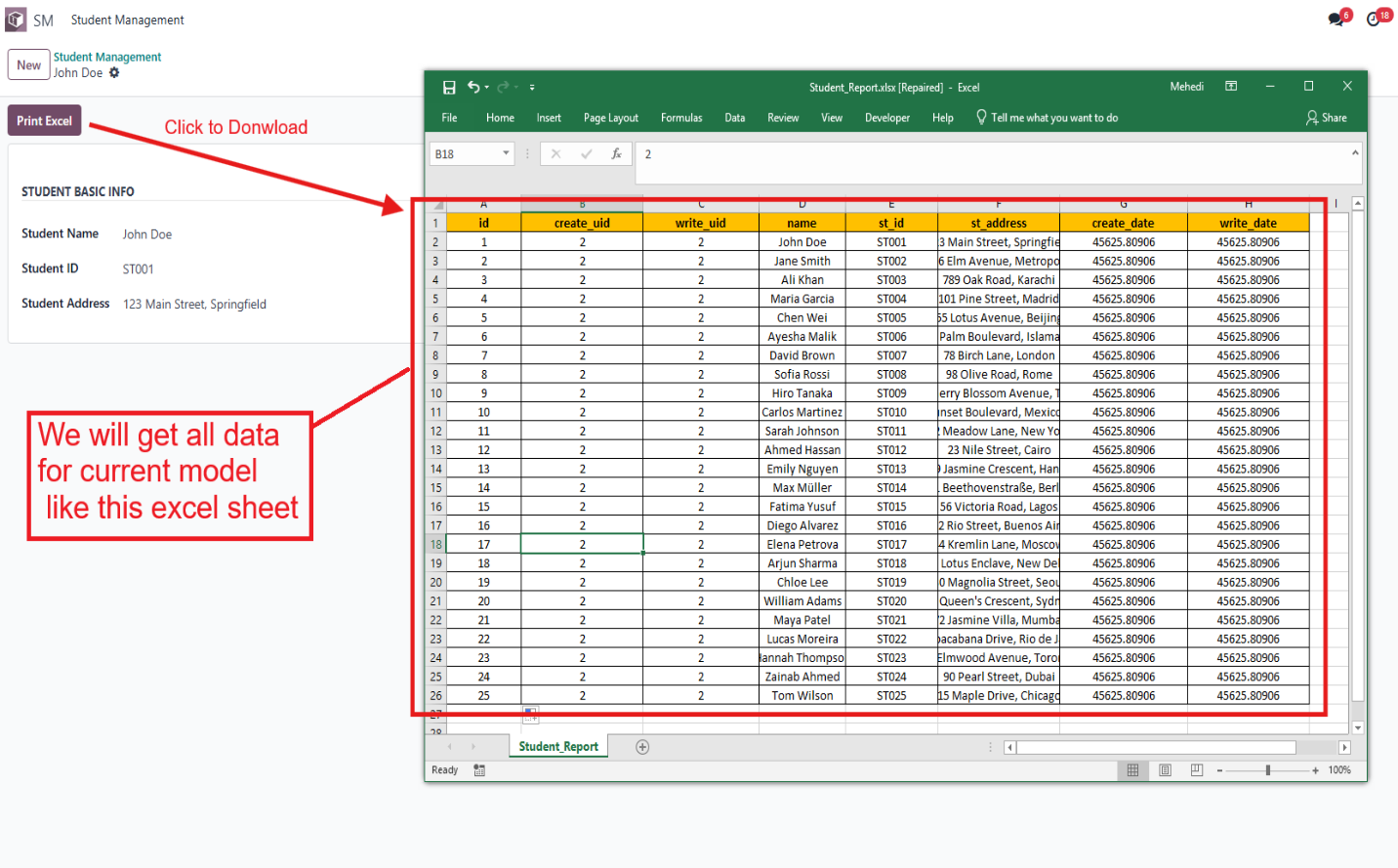Open the messages chat icon
Screen dimensions: 1398x868
[x=1336, y=20]
